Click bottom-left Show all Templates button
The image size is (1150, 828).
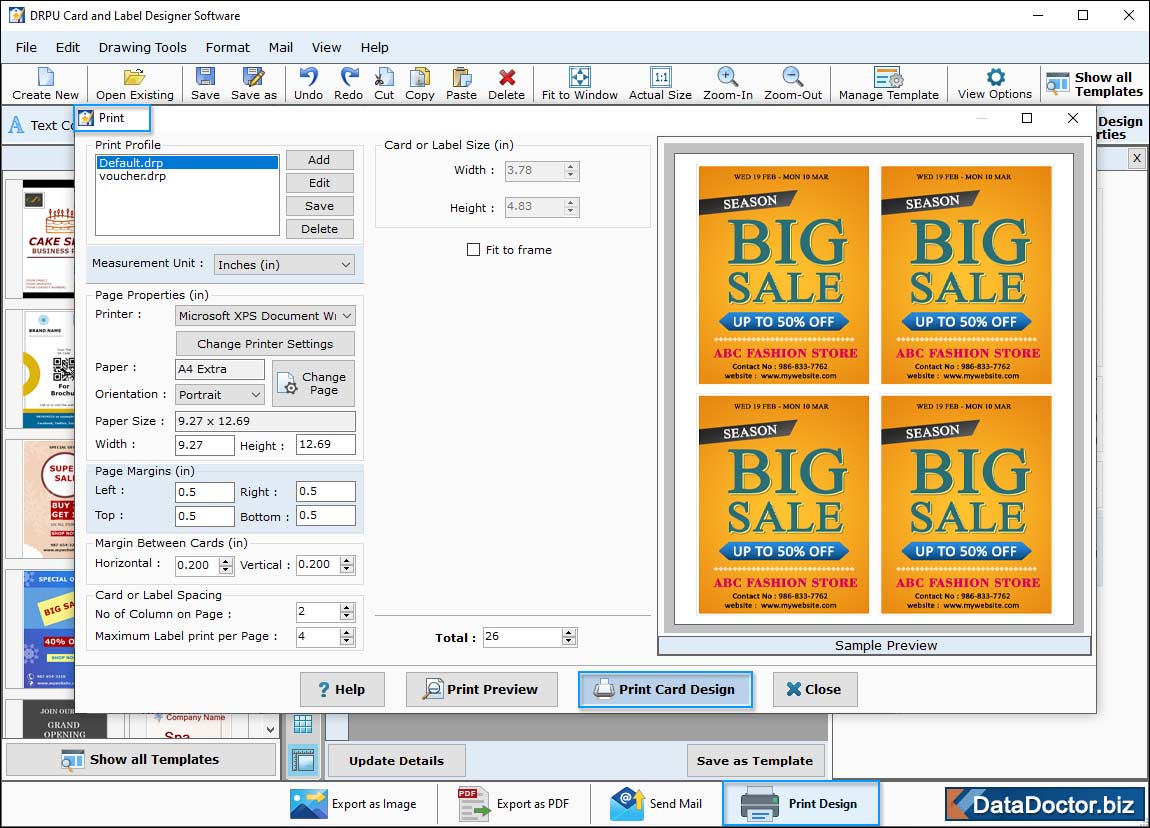141,760
